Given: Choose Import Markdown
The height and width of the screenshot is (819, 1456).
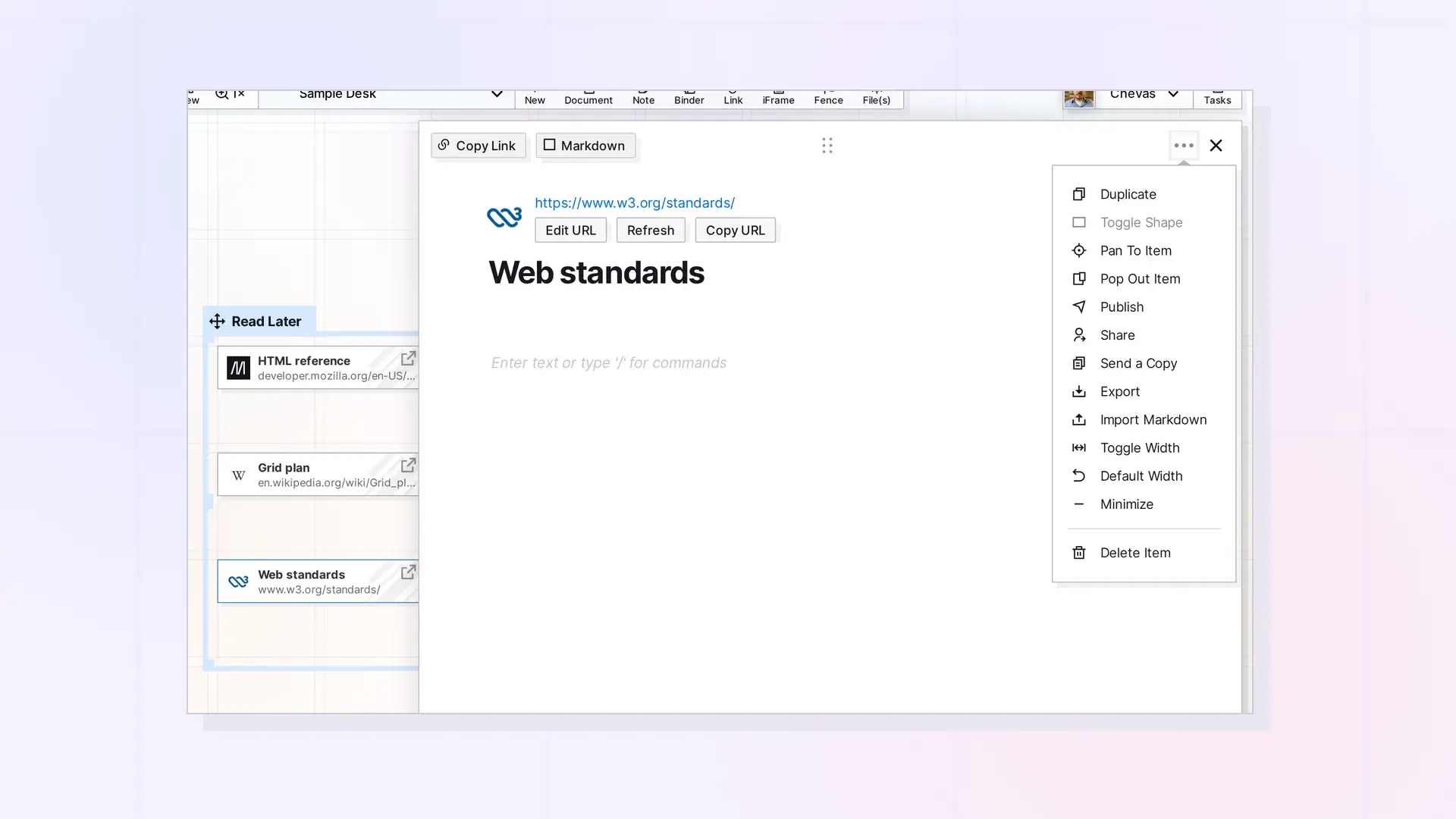Looking at the screenshot, I should tap(1144, 419).
